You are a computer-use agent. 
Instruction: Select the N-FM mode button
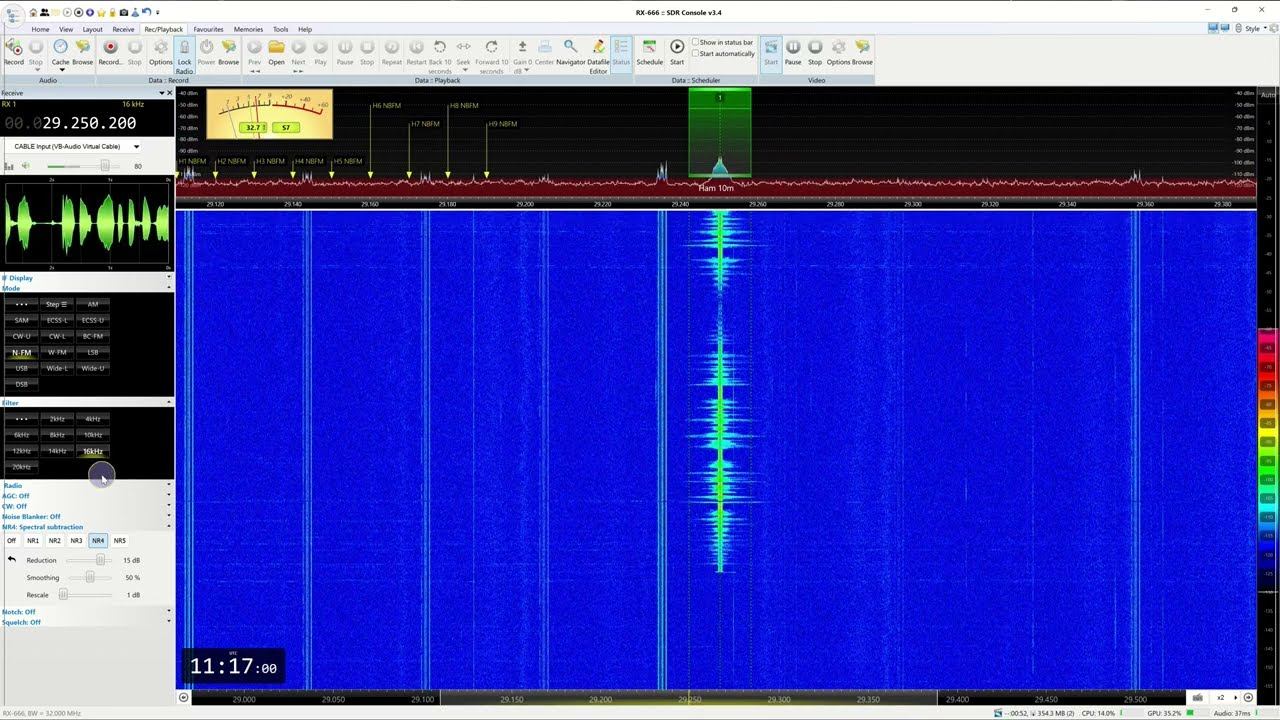(x=21, y=352)
